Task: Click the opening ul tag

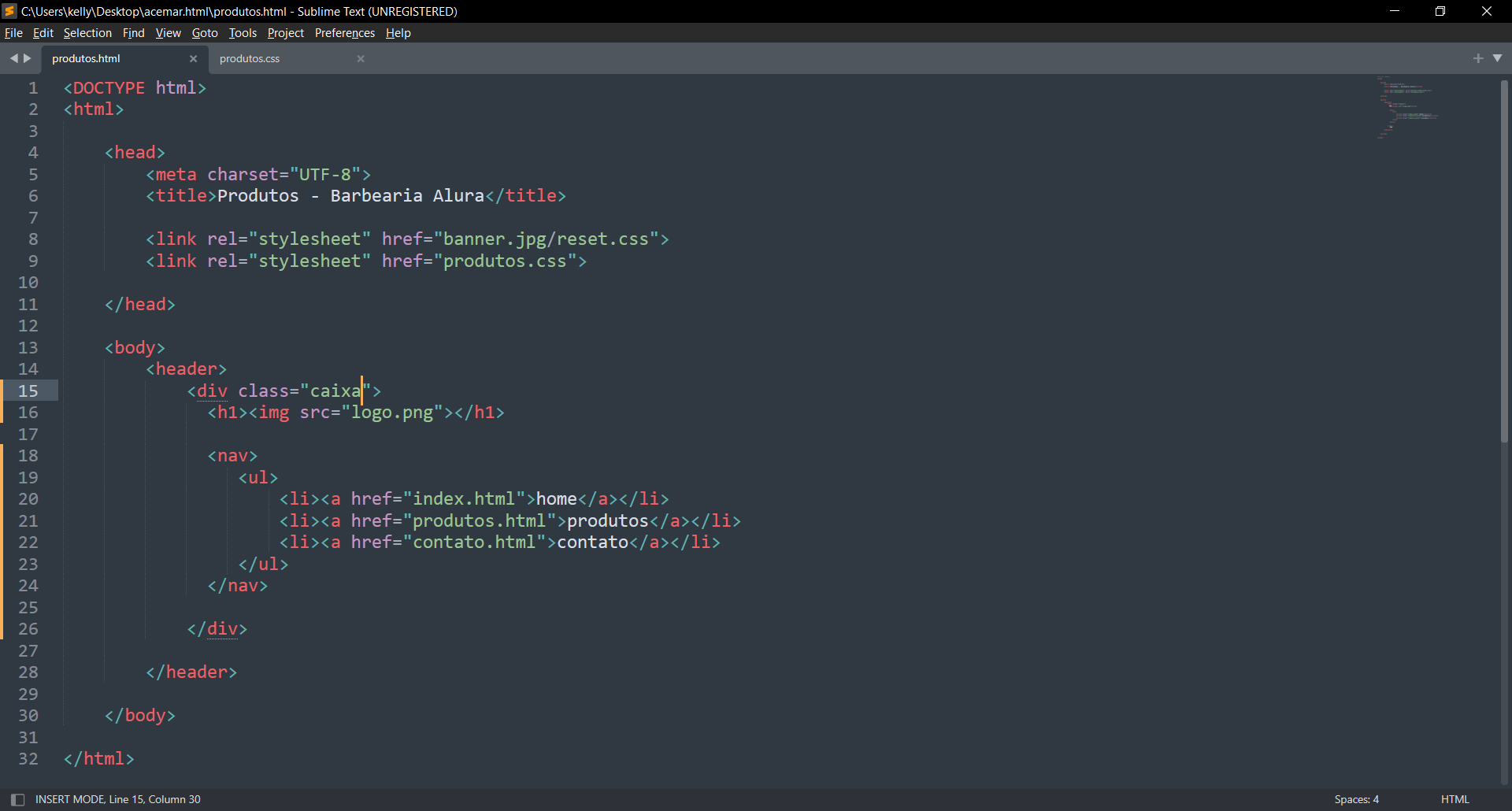Action: pos(258,477)
